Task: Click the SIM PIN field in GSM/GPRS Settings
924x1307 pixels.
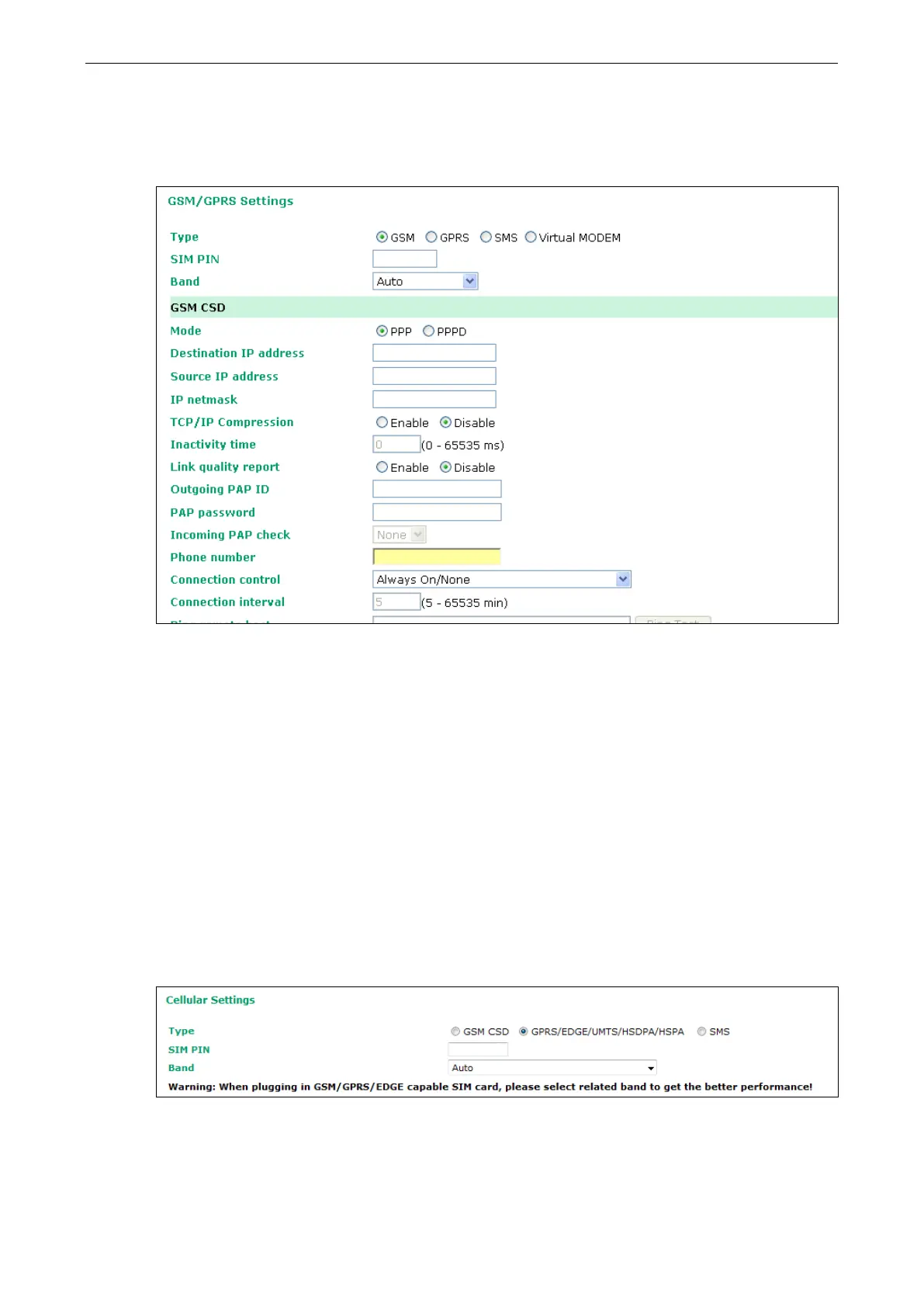Action: 405,258
